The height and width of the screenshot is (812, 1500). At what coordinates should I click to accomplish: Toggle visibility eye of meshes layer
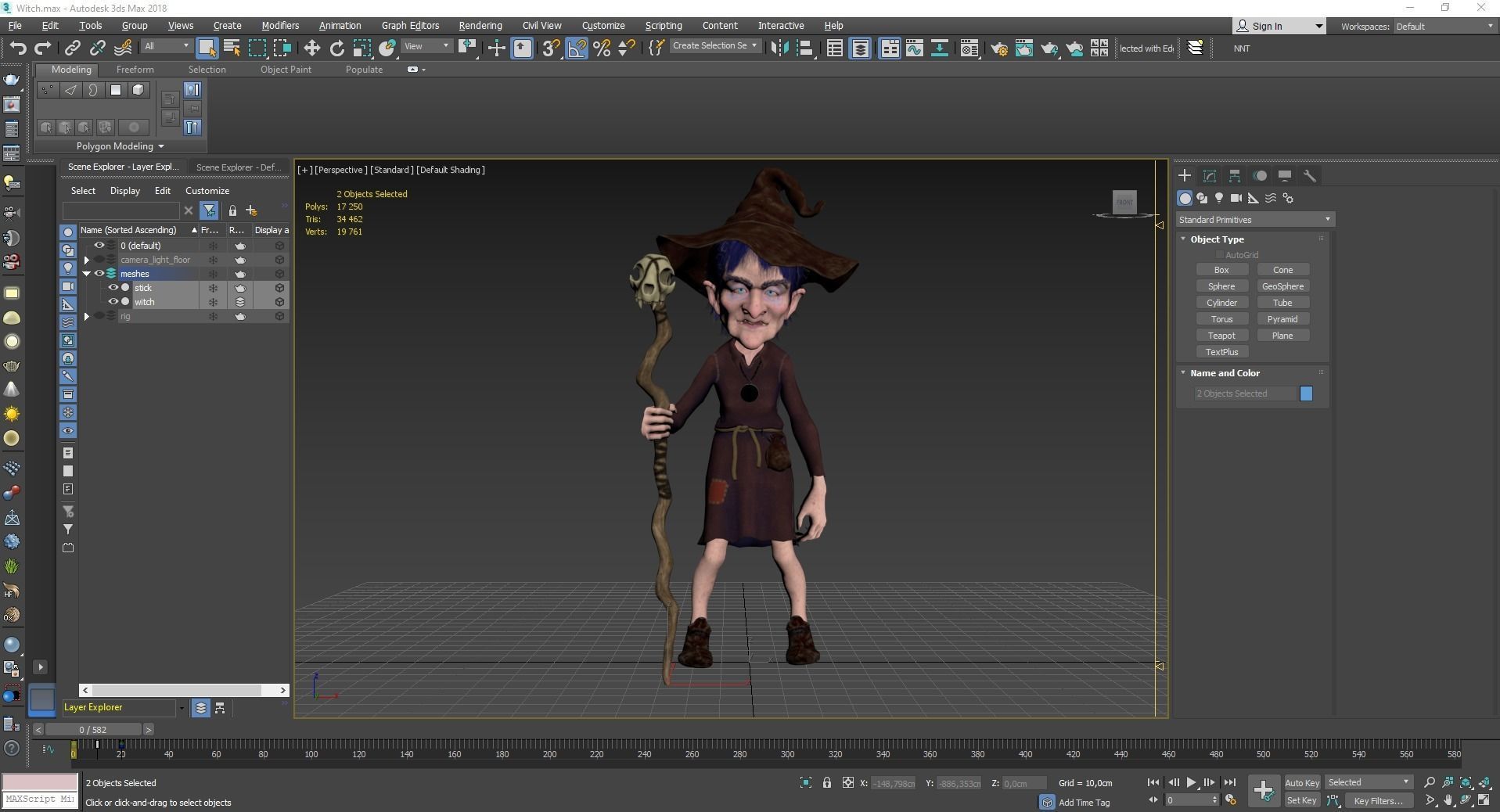99,274
